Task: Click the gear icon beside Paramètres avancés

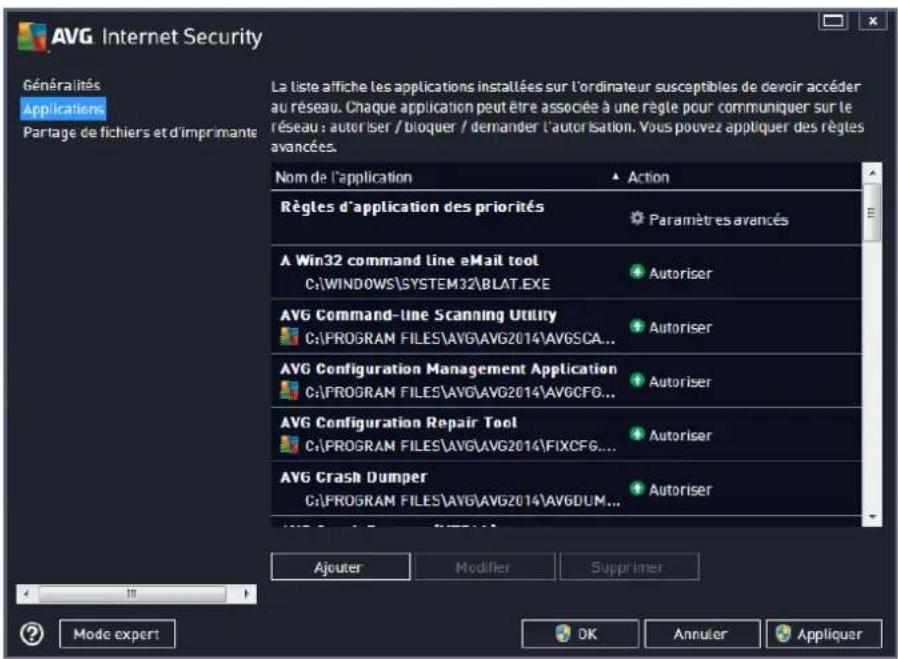Action: tap(637, 218)
